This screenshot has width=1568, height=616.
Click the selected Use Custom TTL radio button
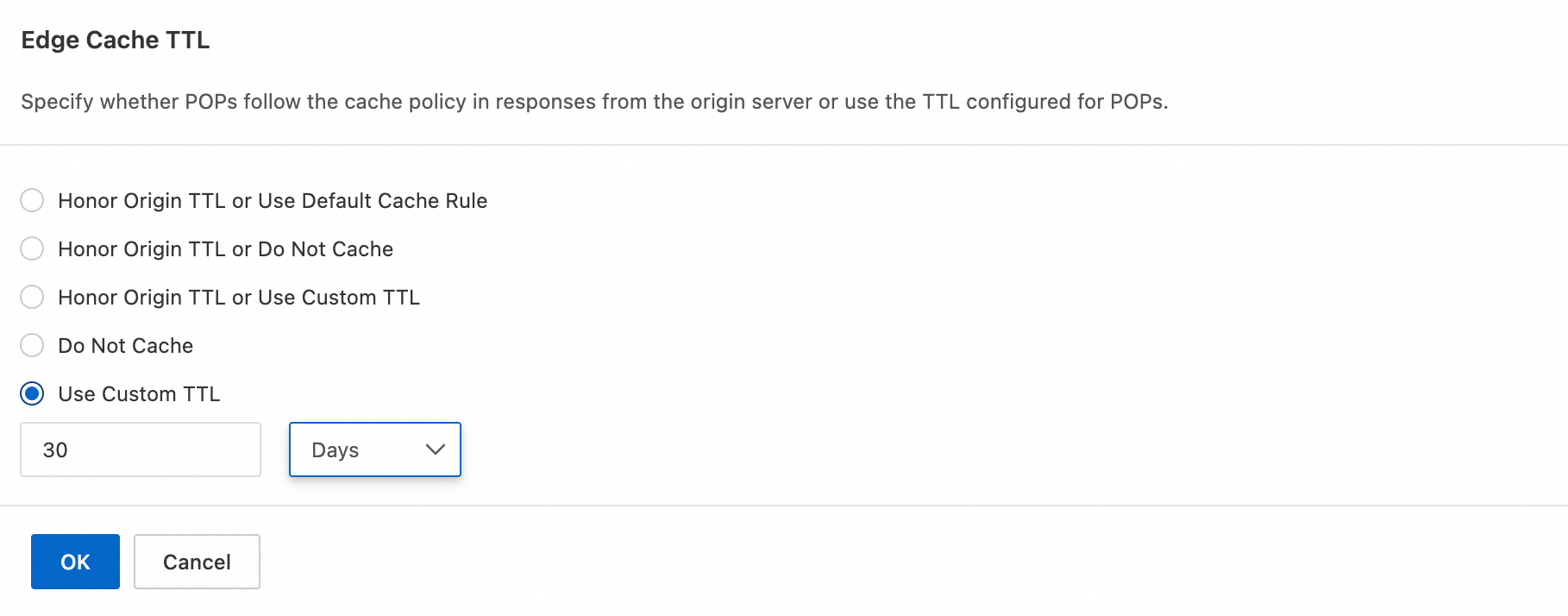tap(32, 394)
